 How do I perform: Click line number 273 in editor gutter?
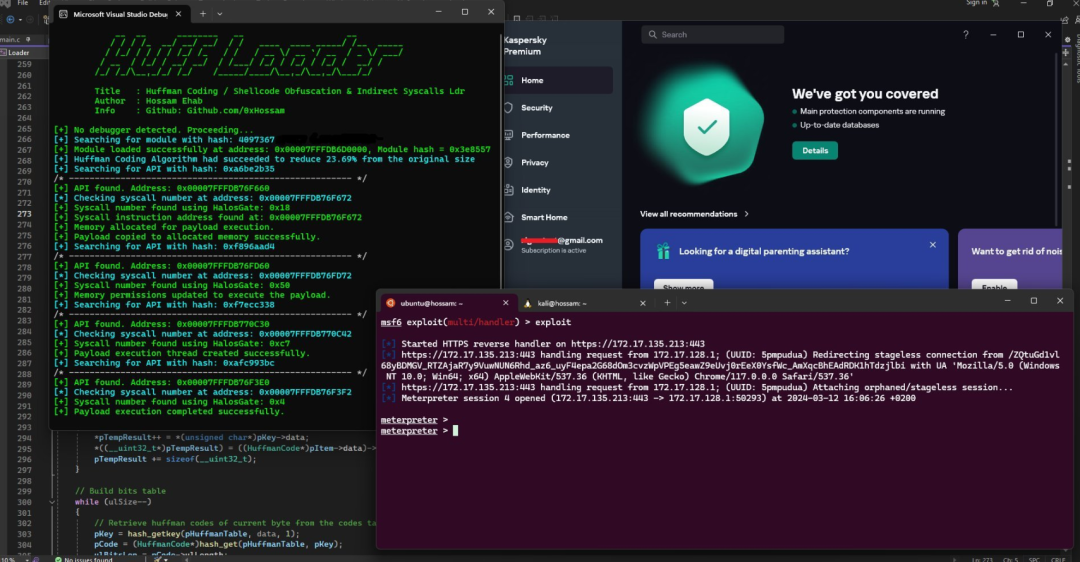(24, 214)
